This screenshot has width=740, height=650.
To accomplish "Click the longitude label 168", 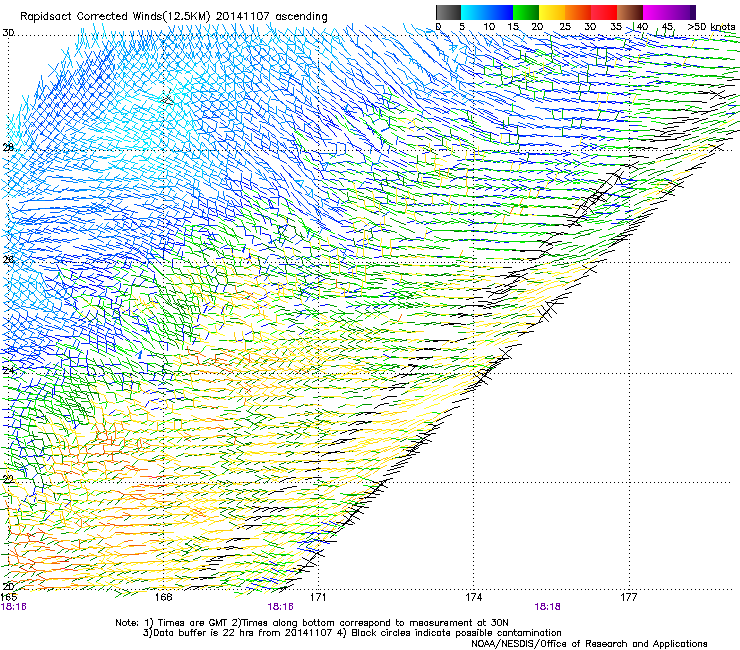I will pos(163,597).
